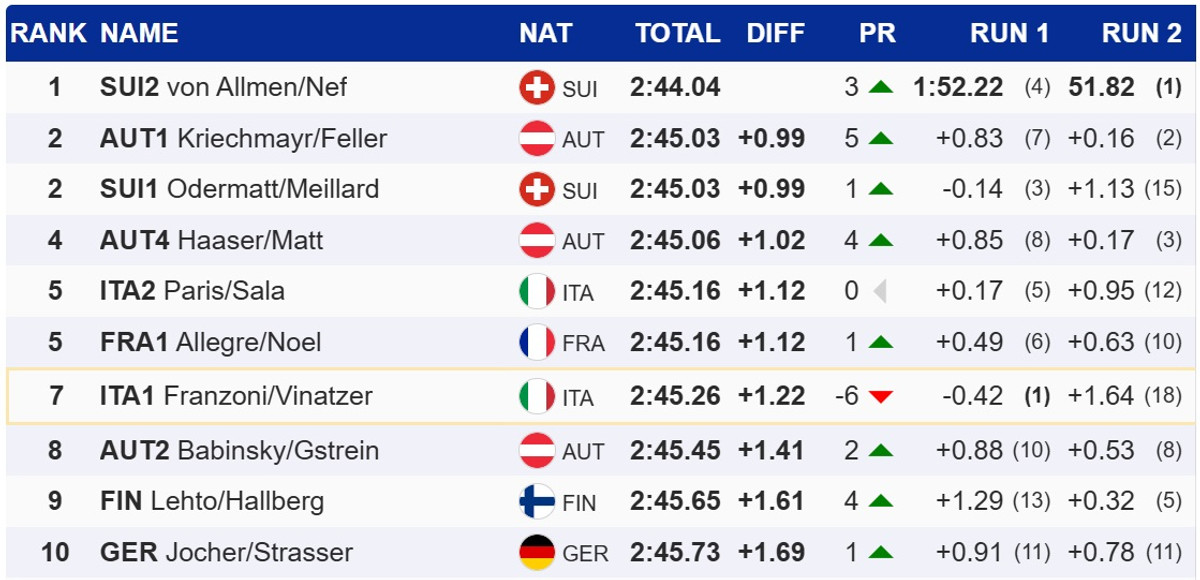The image size is (1200, 580).
Task: Click the green up arrow for Odermatt/Meillard
Action: point(880,189)
